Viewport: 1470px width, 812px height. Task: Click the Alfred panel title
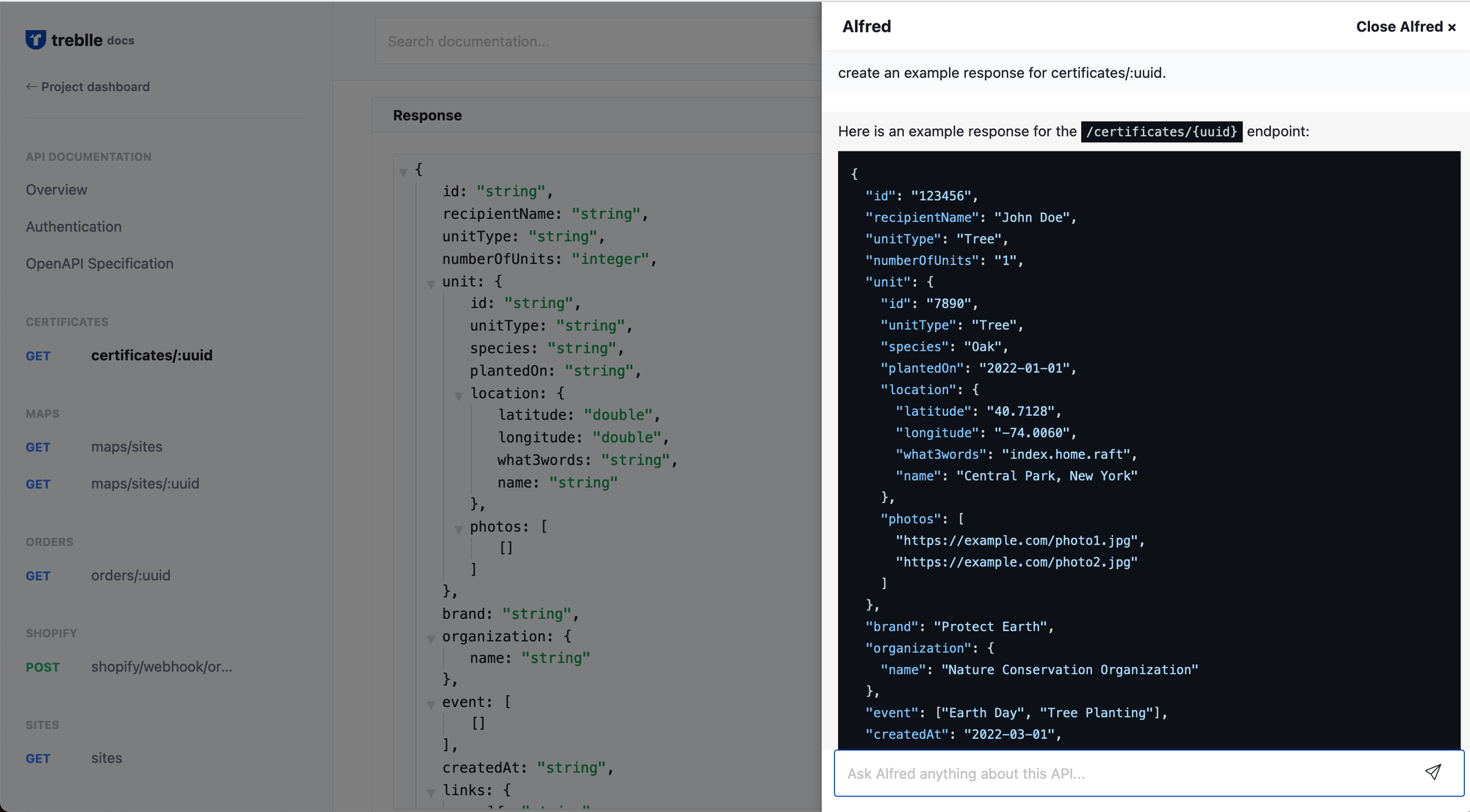coord(867,26)
